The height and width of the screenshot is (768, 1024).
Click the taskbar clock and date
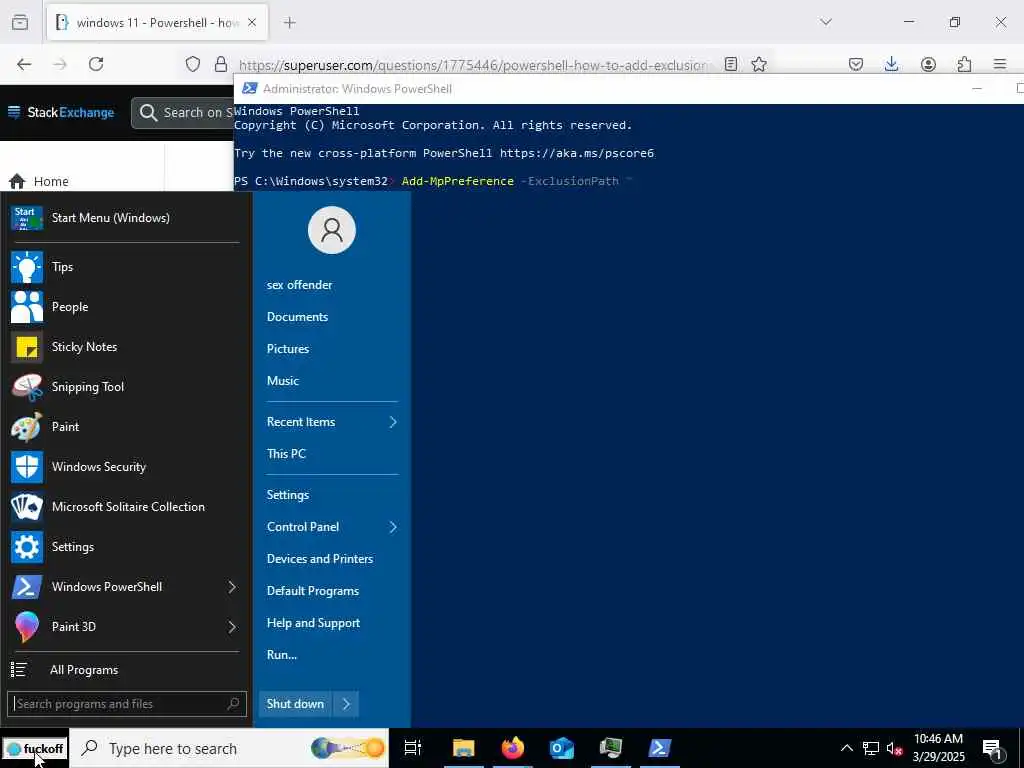[938, 748]
